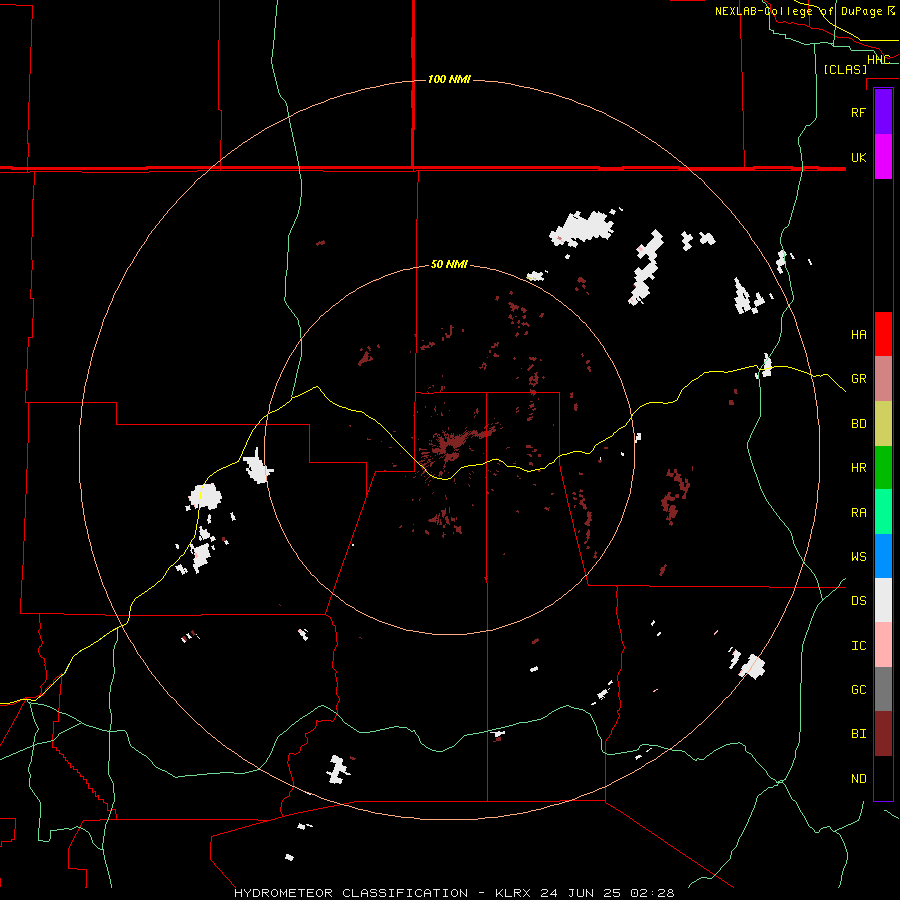Click the WS blue legend swatch
900x900 pixels.
[x=883, y=556]
